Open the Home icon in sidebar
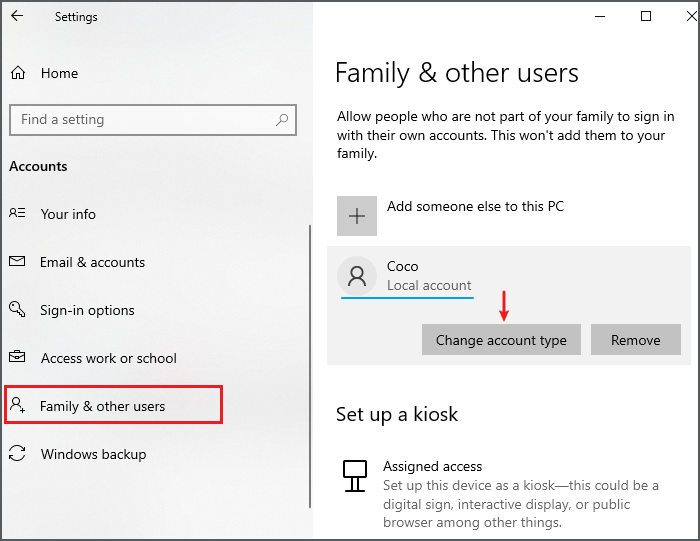700x541 pixels. coord(18,72)
